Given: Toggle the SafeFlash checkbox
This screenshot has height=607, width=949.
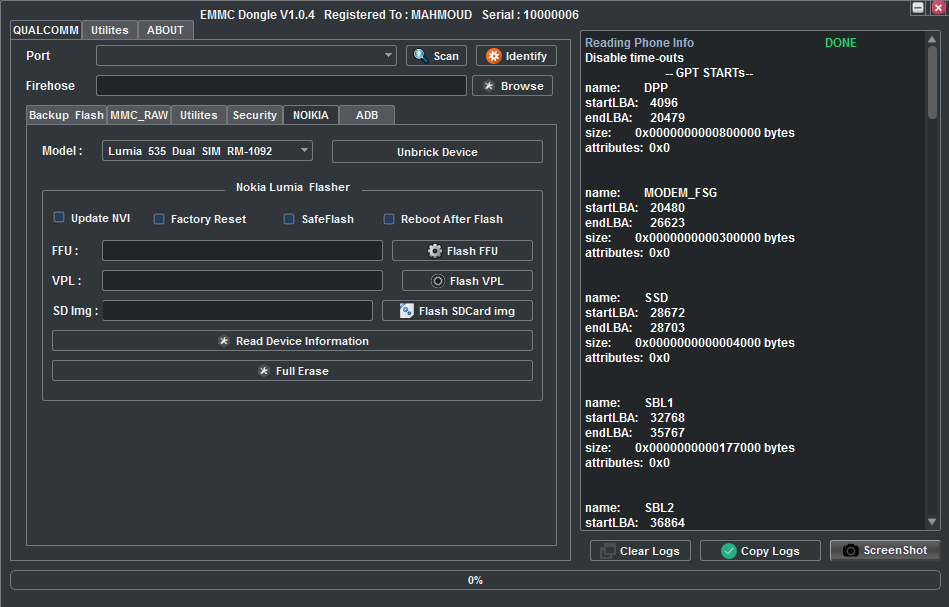Looking at the screenshot, I should pos(289,219).
